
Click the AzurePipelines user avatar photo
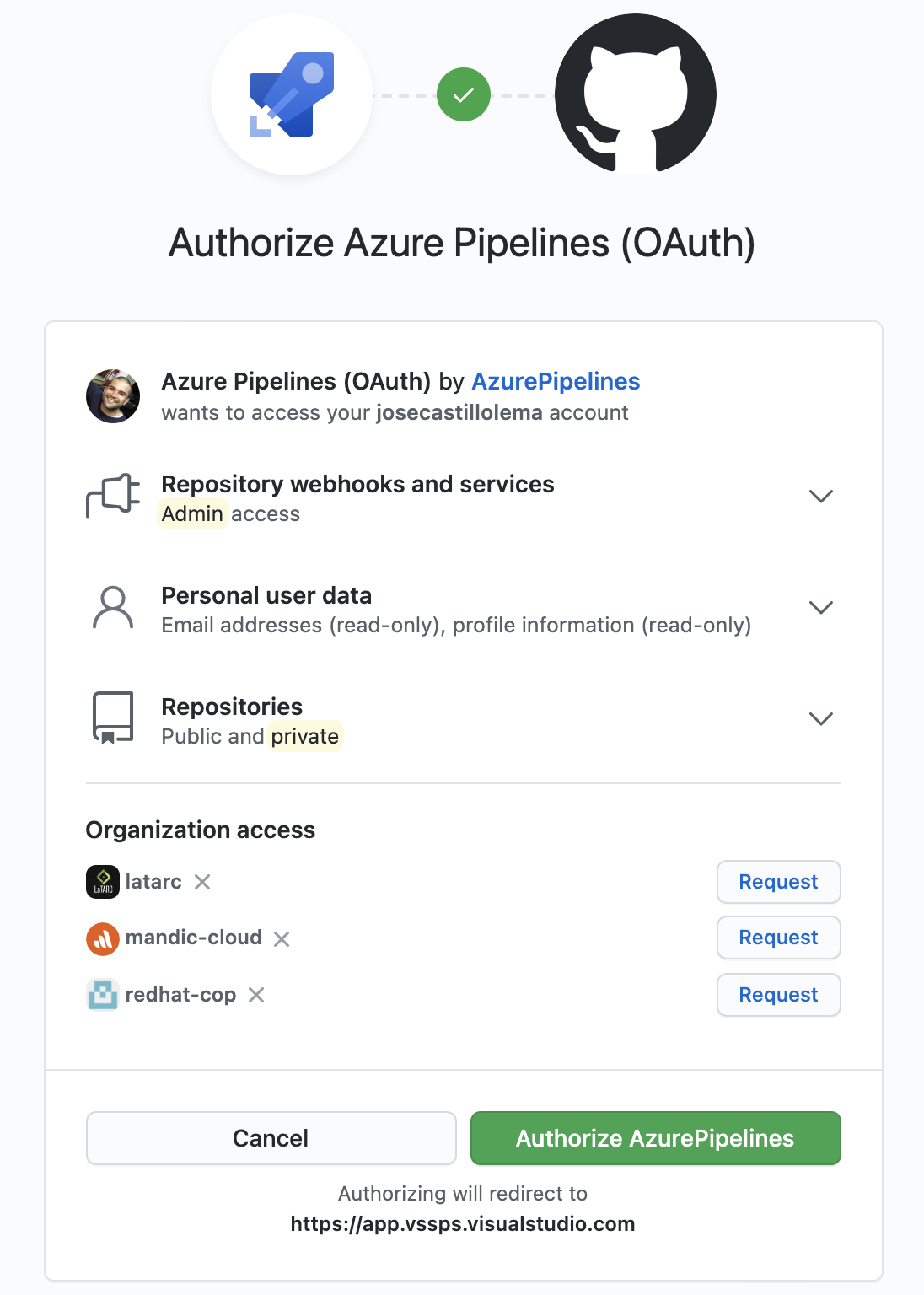point(113,396)
